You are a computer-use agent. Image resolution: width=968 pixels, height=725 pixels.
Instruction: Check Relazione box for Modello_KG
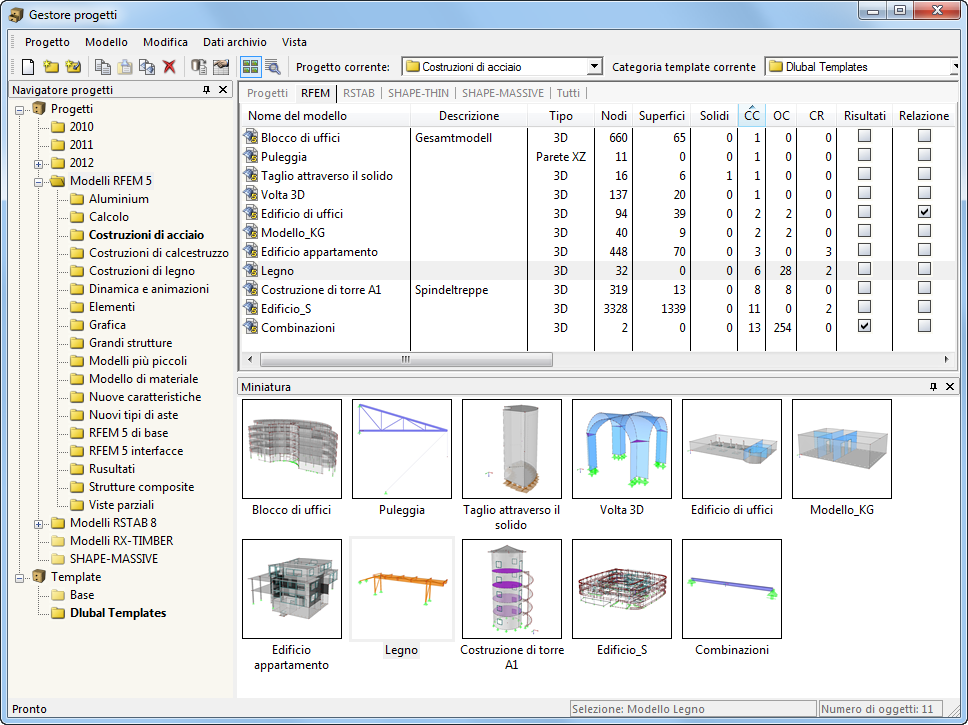coord(924,230)
